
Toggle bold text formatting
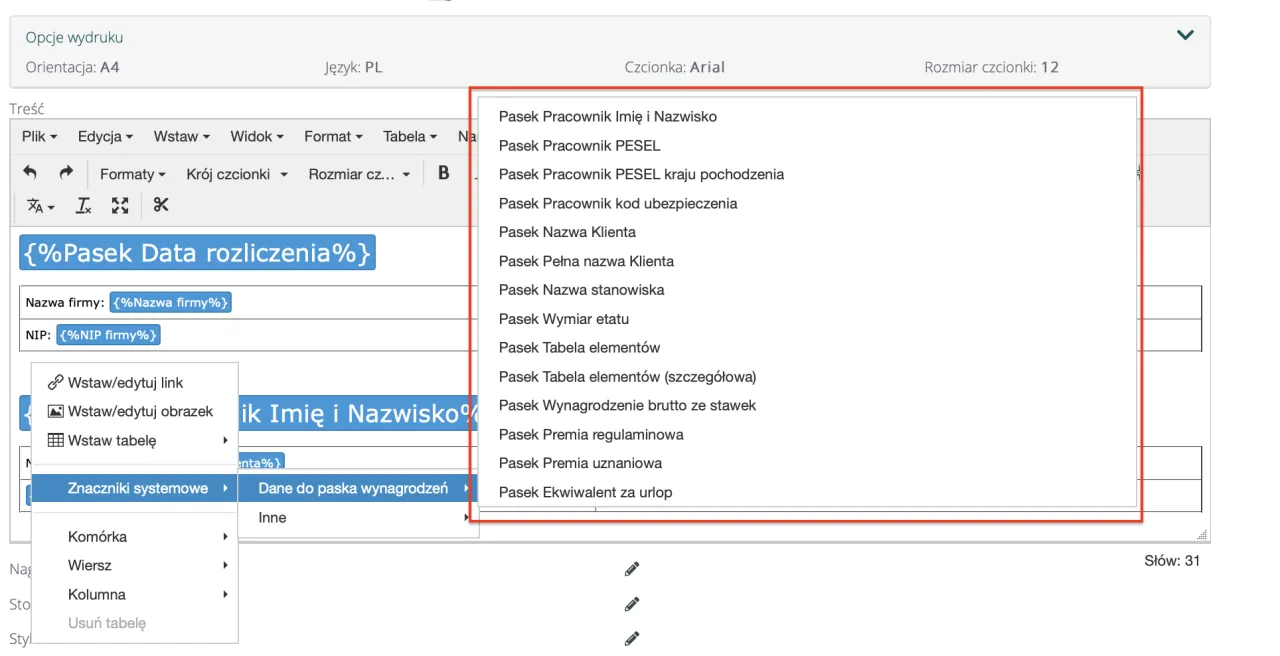(444, 173)
